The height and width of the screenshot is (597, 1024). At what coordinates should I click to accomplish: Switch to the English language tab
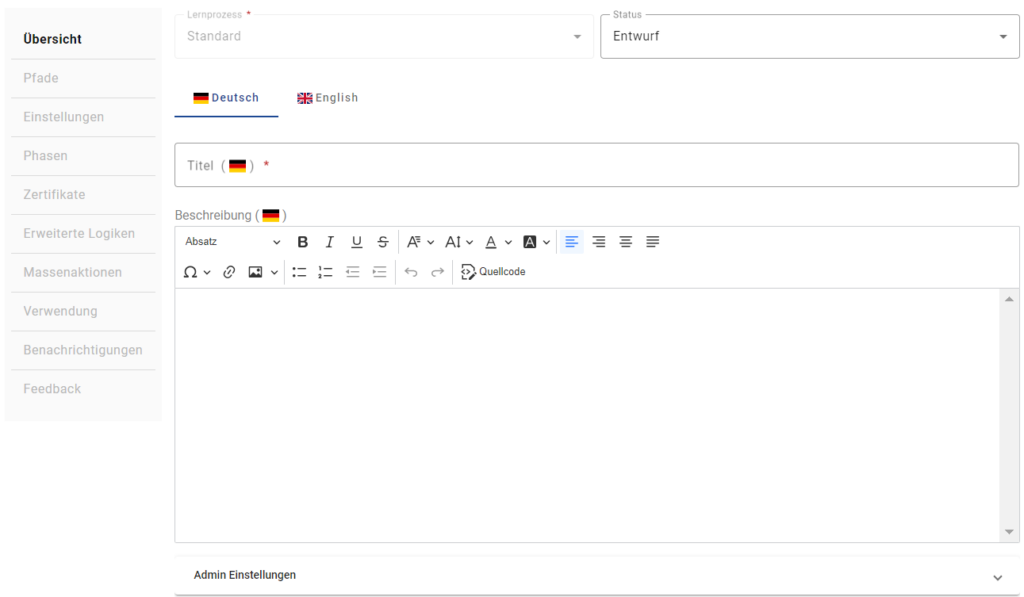coord(327,98)
